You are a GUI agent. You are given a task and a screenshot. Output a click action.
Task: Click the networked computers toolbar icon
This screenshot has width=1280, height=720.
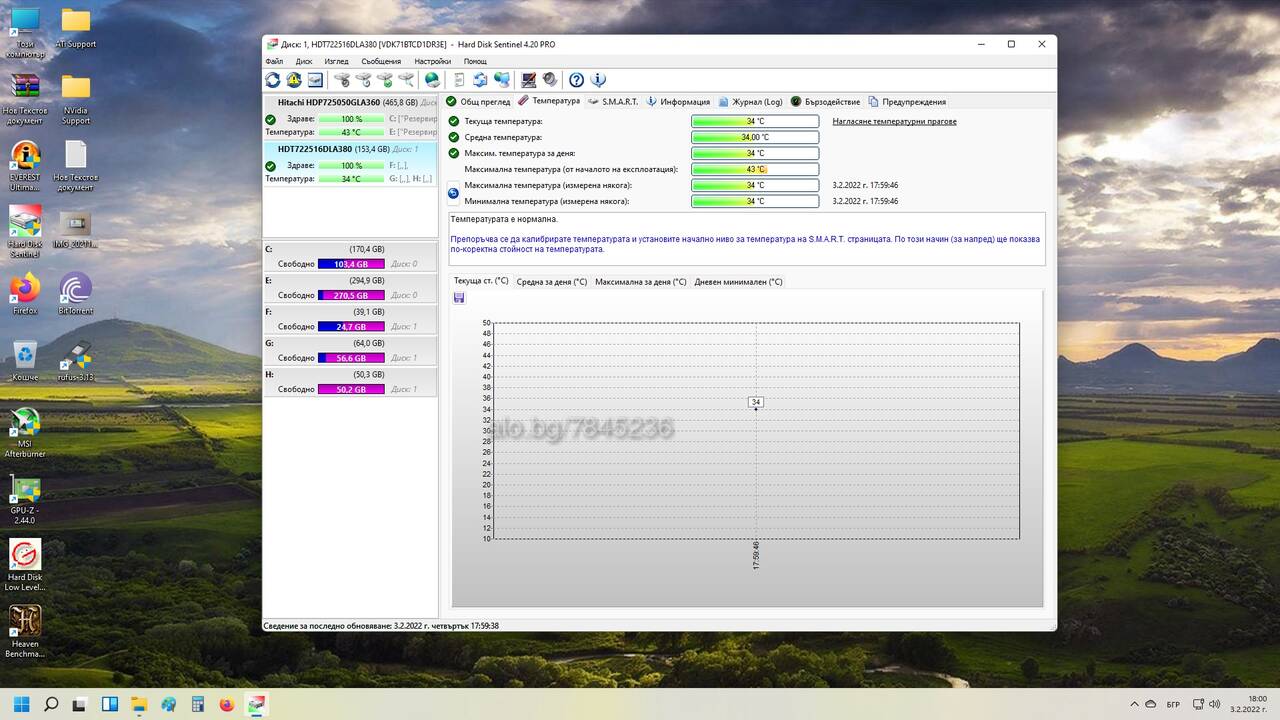tap(501, 80)
